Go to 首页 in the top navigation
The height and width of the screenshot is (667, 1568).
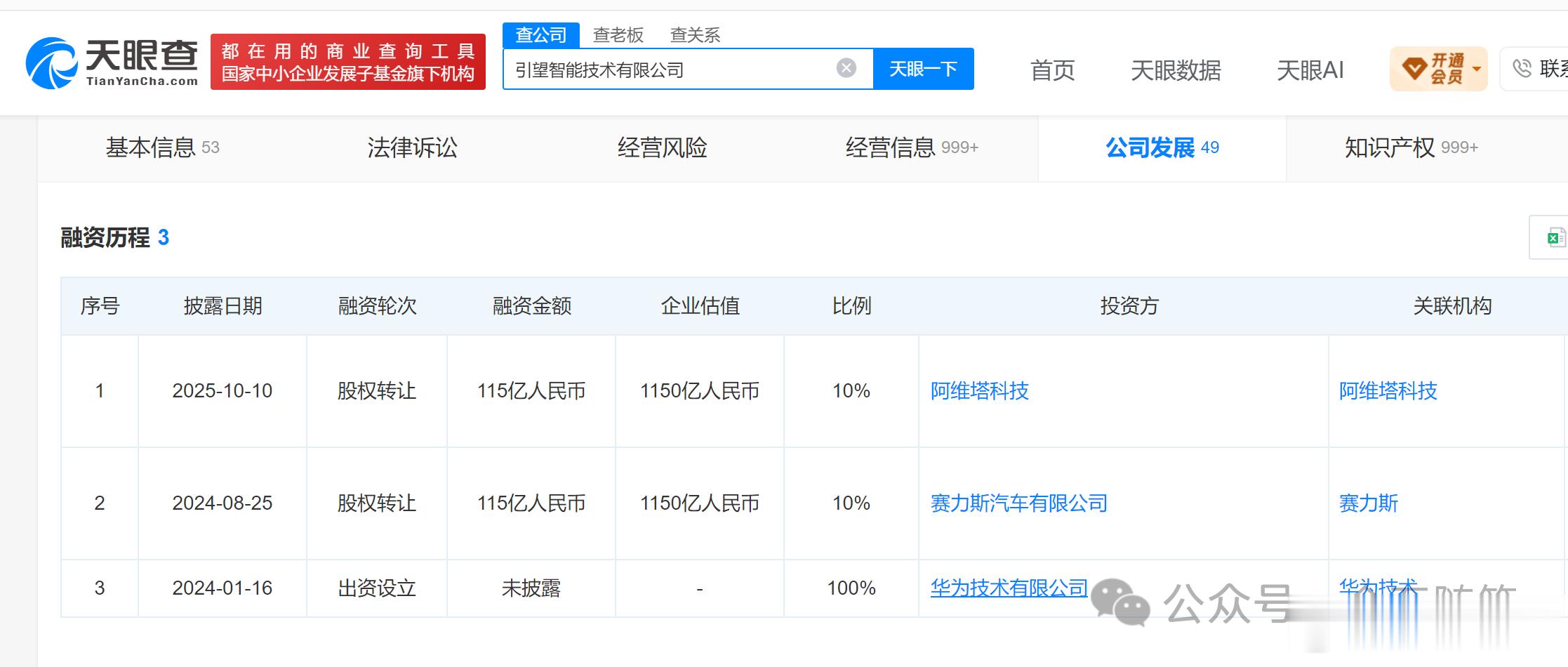[1053, 70]
